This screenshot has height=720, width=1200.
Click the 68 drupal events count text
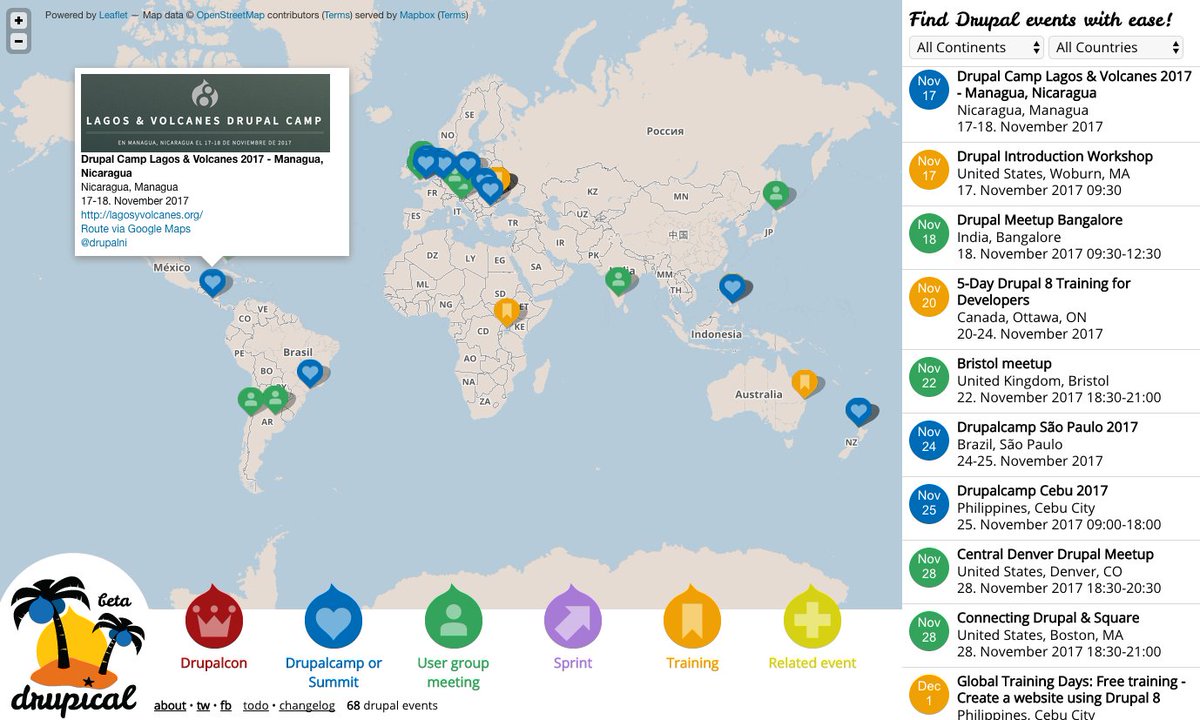pyautogui.click(x=392, y=705)
